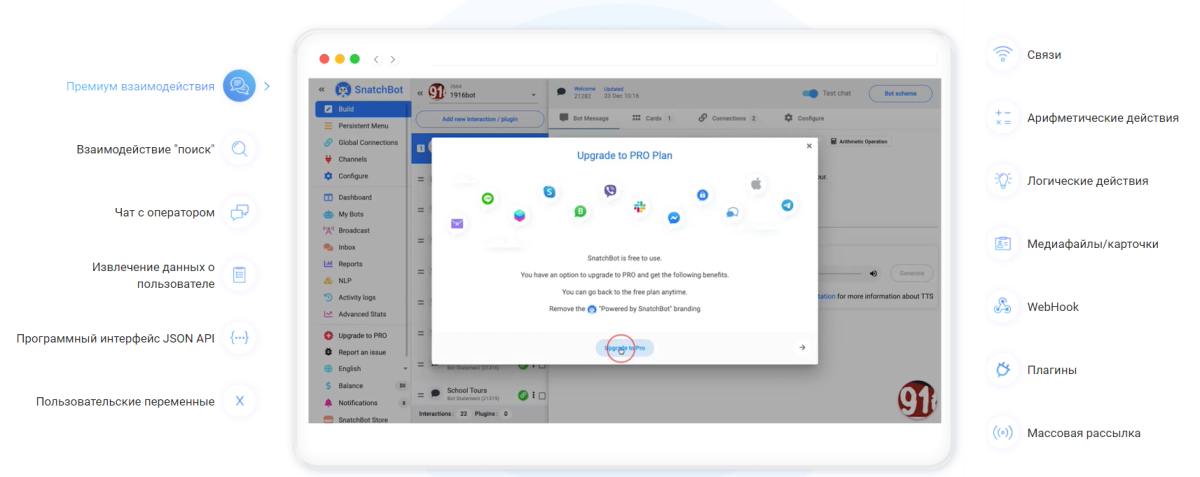
Task: Click the Viber icon in upgrade dialog
Action: pyautogui.click(x=610, y=191)
